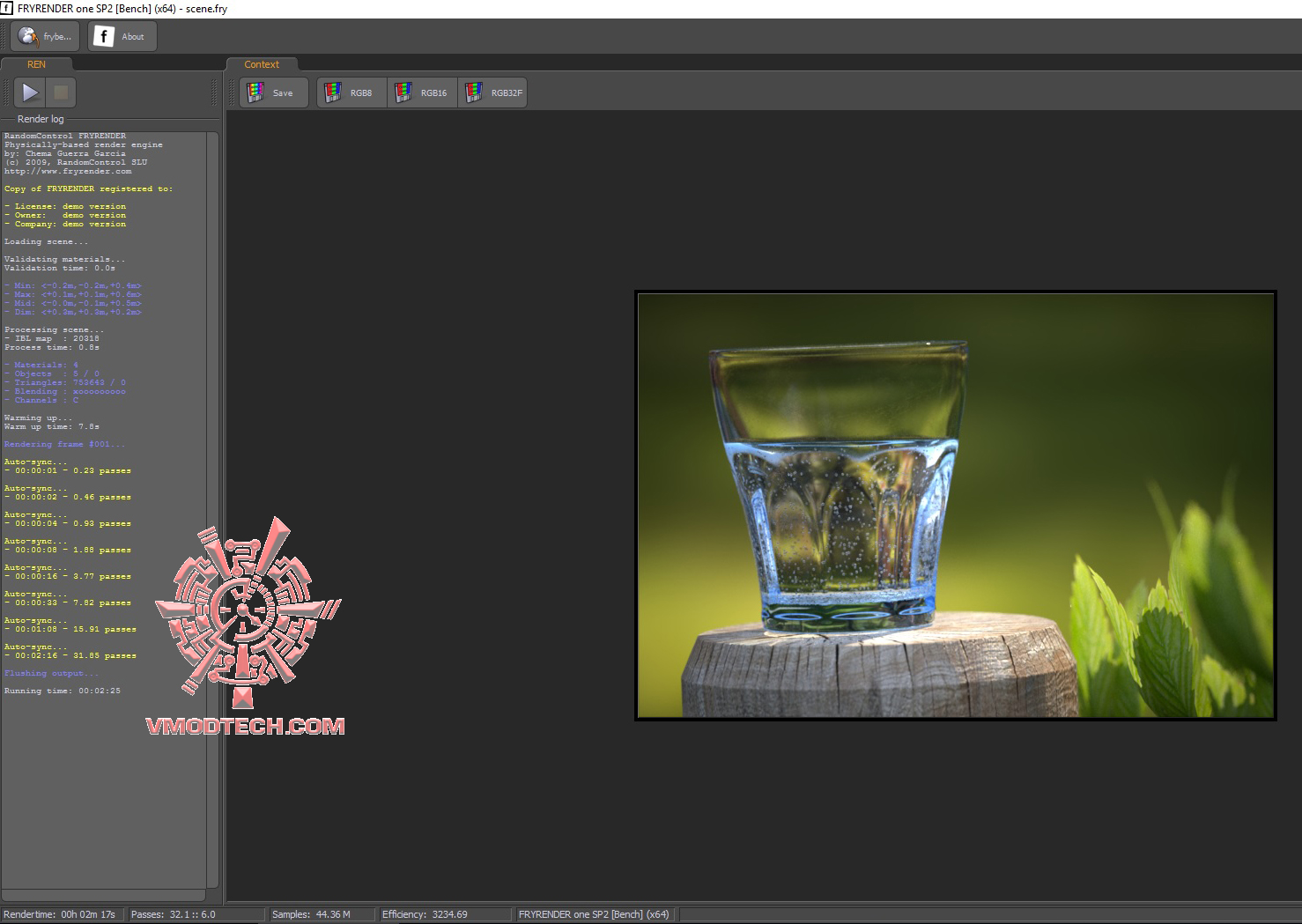Click the Rendertime status bar entry

click(x=60, y=914)
